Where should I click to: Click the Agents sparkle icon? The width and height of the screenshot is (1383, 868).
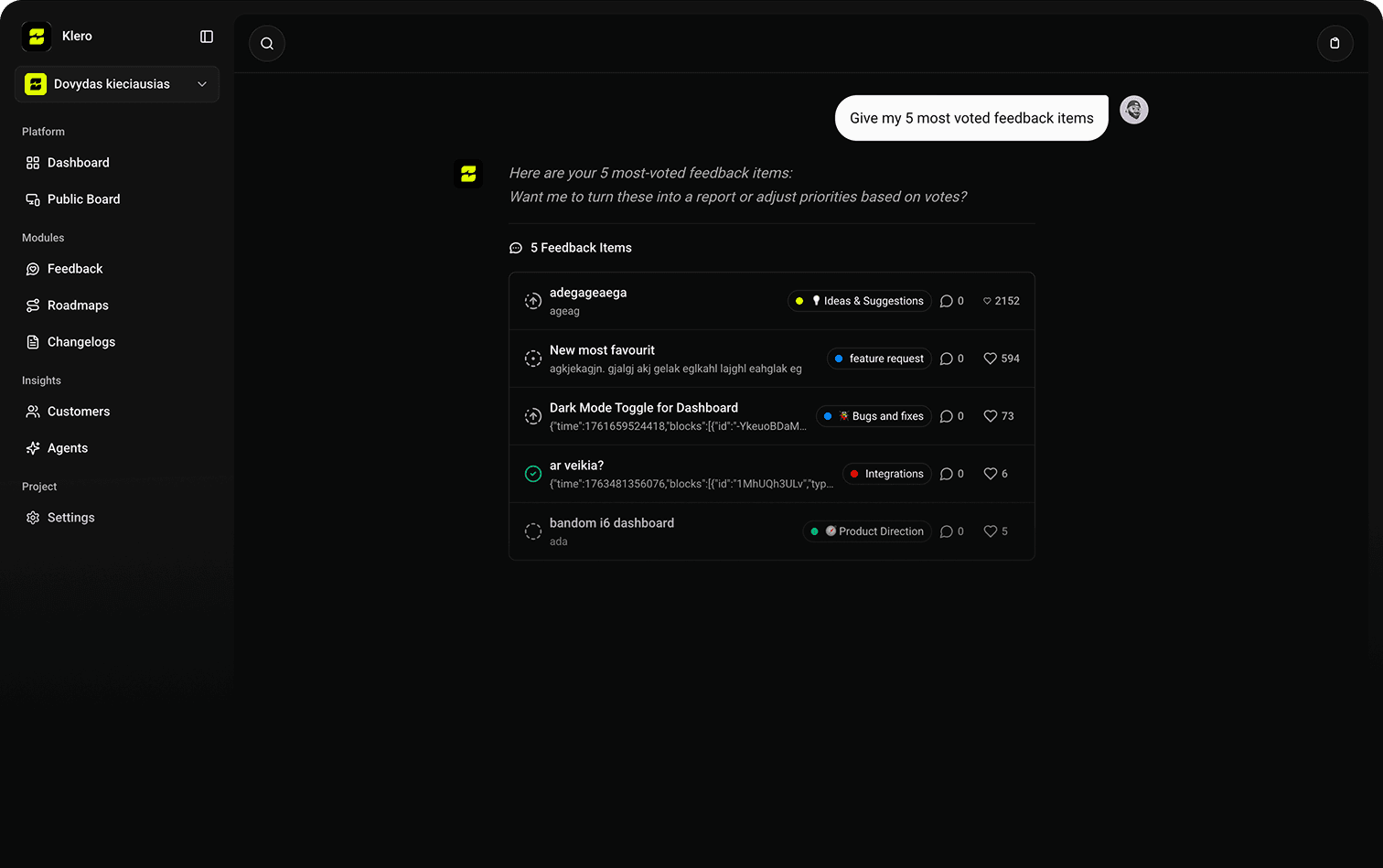coord(33,448)
